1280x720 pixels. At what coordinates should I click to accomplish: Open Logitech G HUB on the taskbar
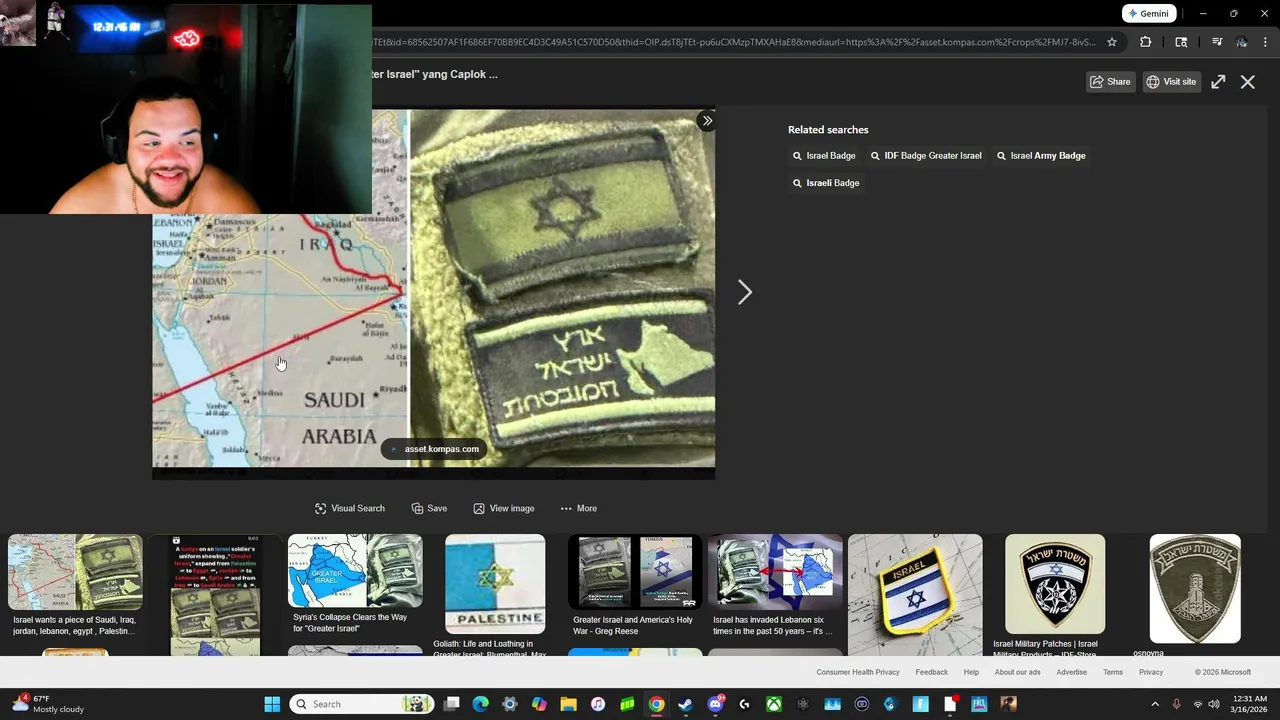744,704
